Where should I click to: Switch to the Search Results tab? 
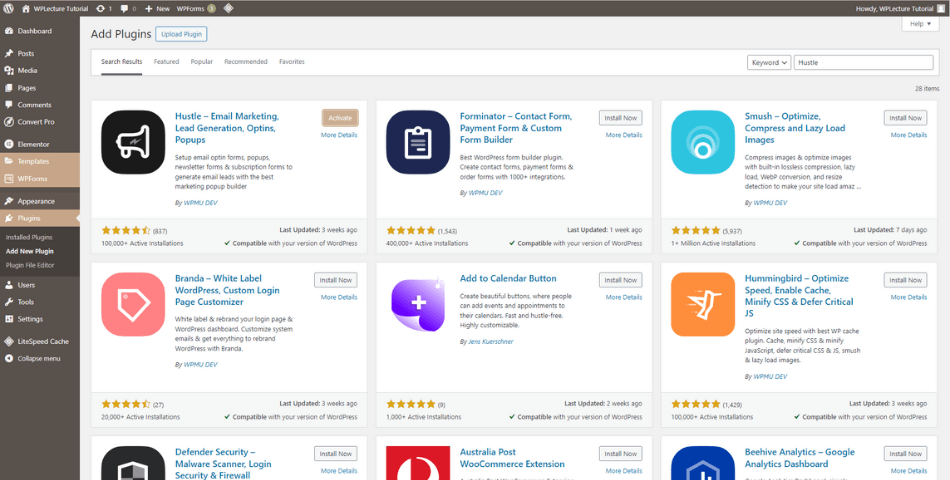pyautogui.click(x=122, y=62)
